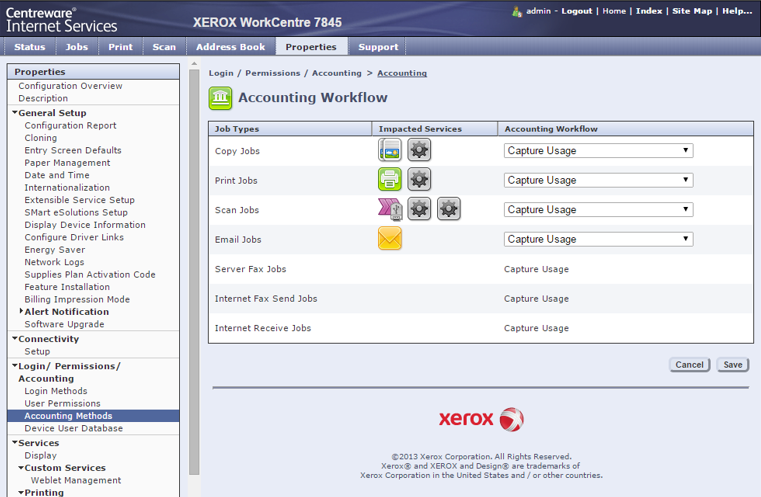Click the green Print service icon
The width and height of the screenshot is (761, 497).
click(x=389, y=180)
